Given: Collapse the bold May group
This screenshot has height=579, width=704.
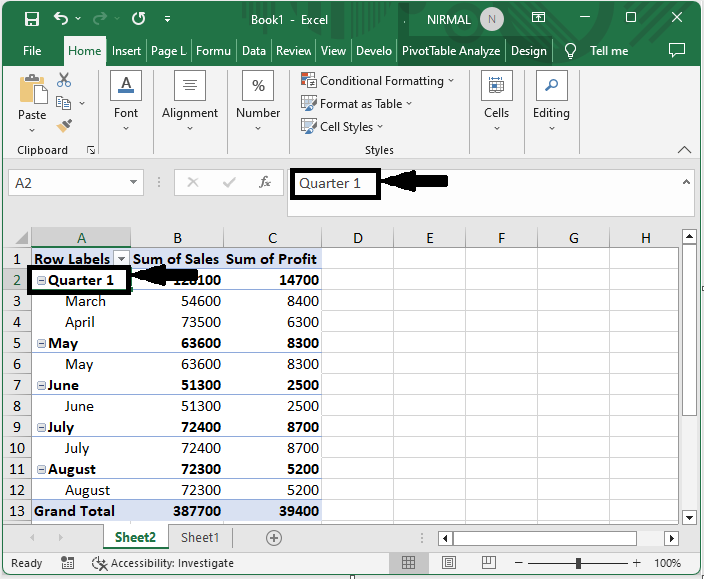Looking at the screenshot, I should point(41,343).
